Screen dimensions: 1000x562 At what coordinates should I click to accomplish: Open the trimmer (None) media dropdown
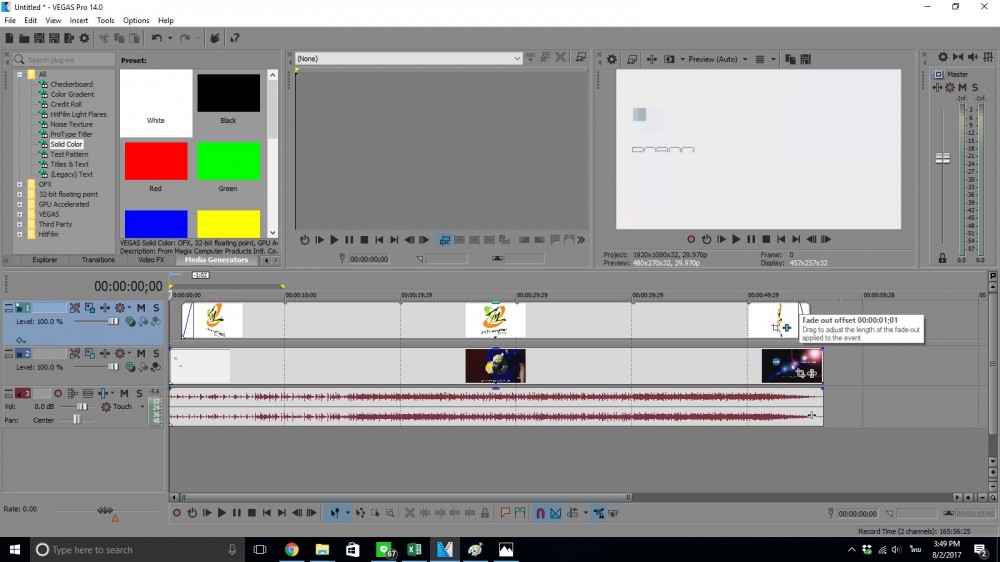[516, 59]
